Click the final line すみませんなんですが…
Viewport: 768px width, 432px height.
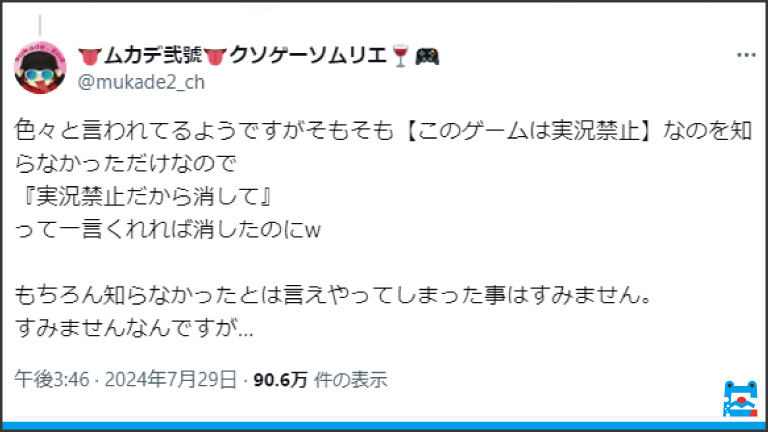pos(134,328)
